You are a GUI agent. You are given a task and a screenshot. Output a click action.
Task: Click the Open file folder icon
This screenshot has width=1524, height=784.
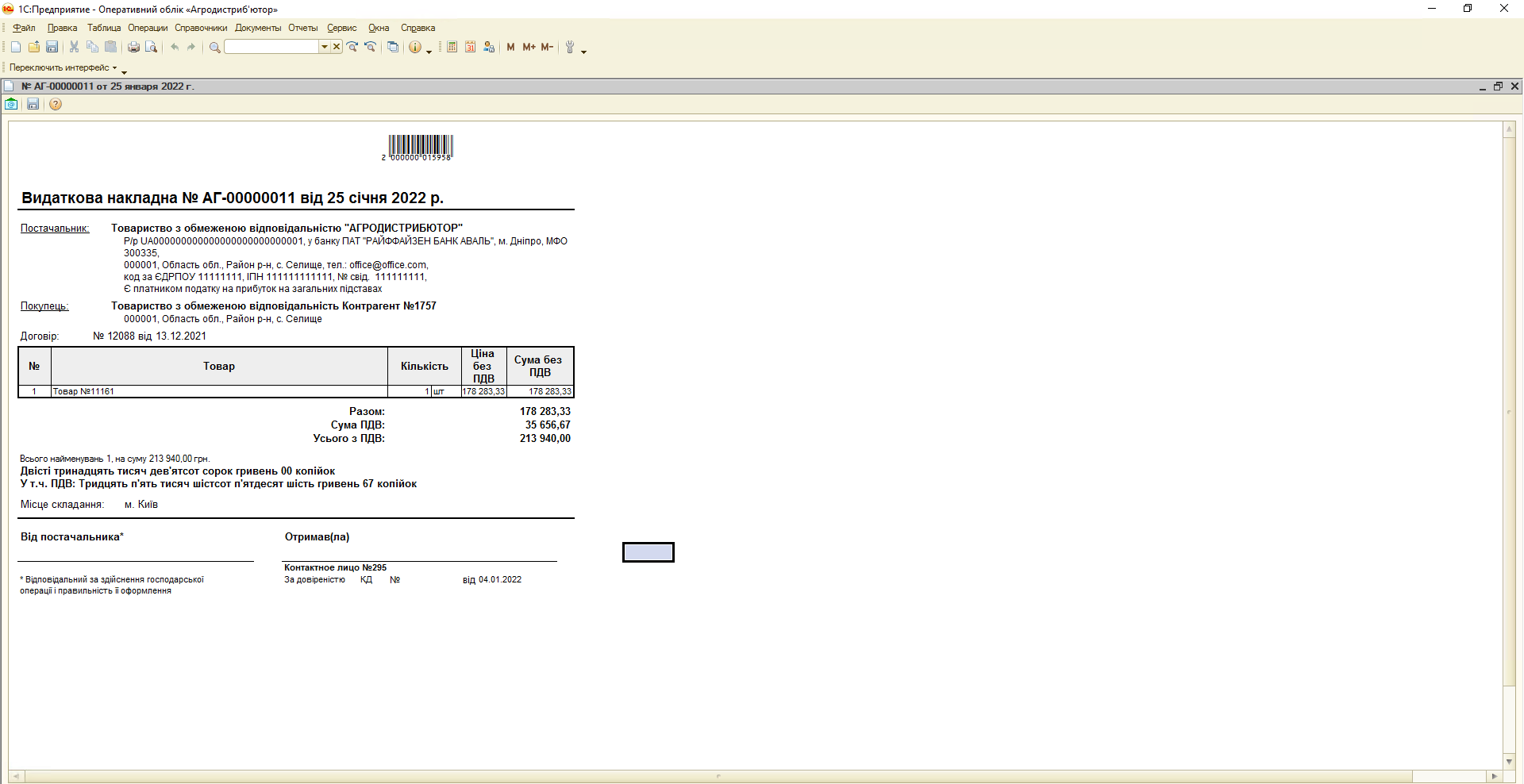coord(33,48)
